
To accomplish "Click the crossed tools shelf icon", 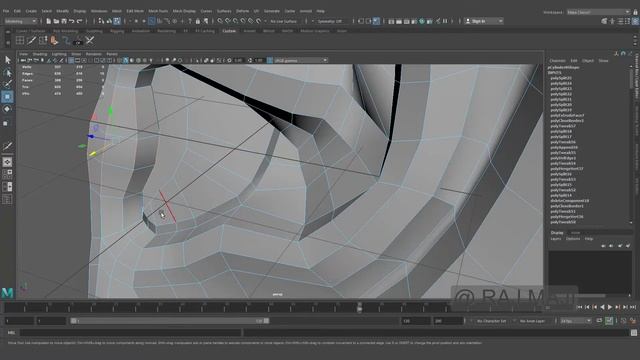I will point(89,40).
